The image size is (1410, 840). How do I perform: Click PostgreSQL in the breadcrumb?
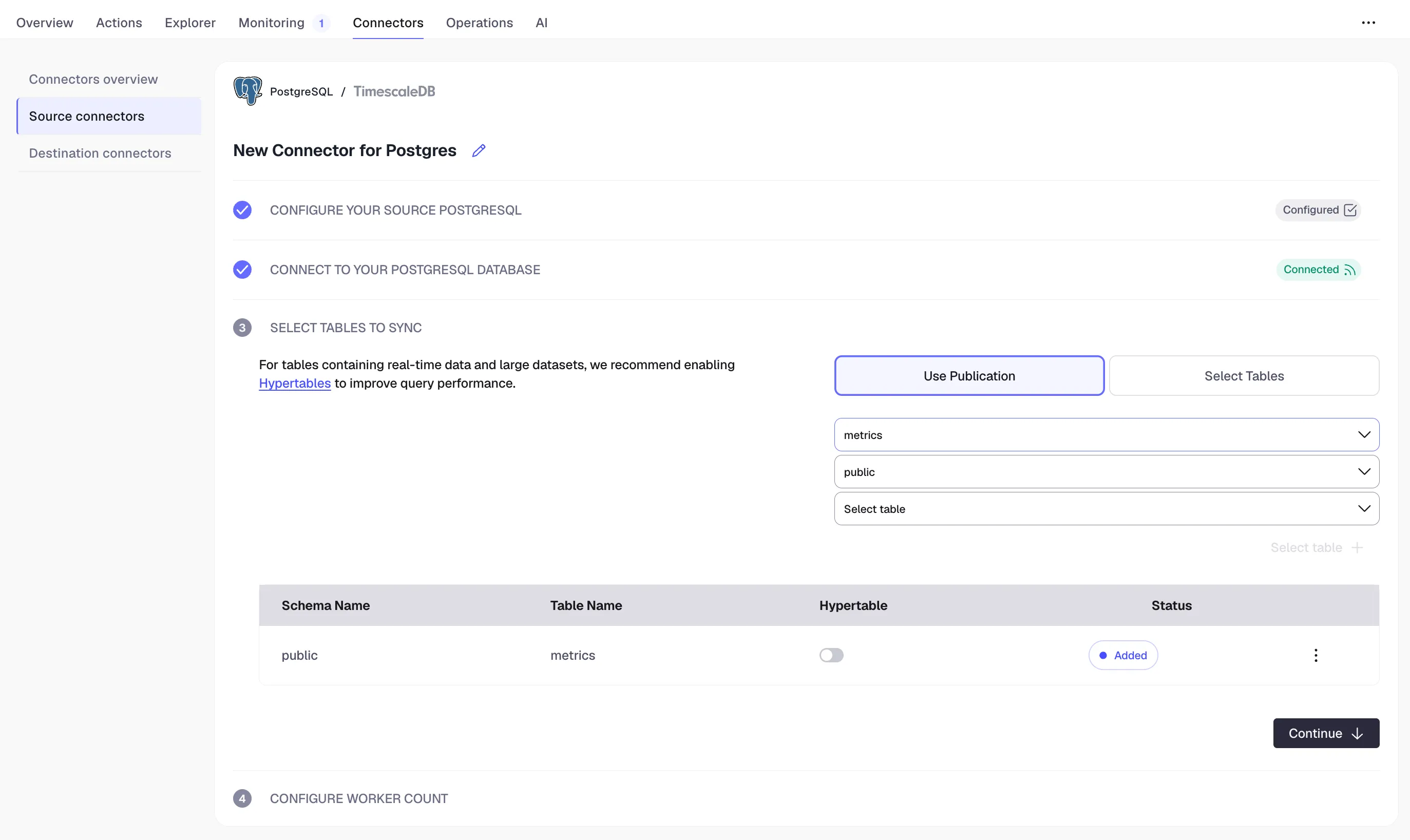coord(301,92)
